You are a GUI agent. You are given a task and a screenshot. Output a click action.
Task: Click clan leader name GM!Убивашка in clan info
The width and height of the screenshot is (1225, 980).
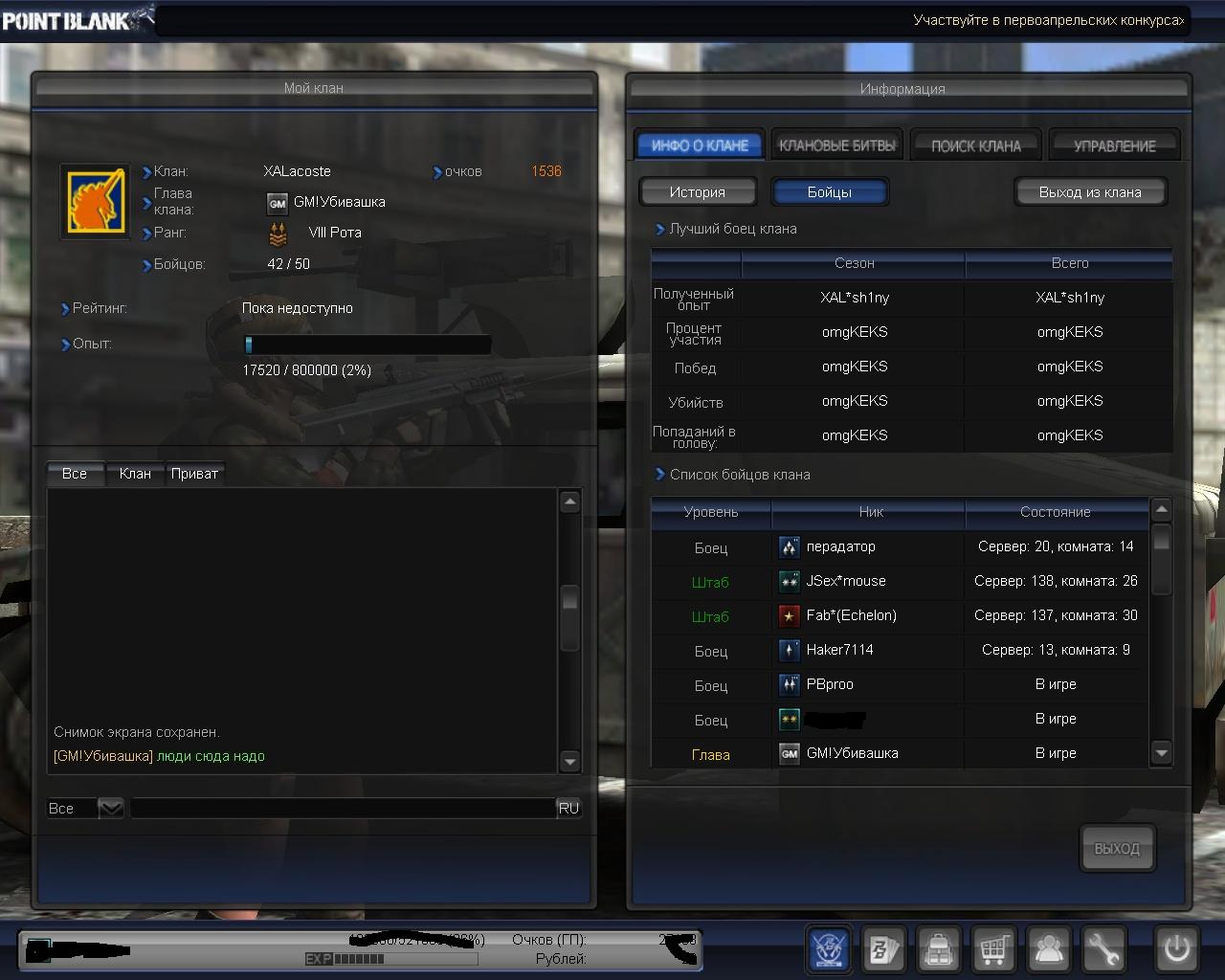(340, 202)
